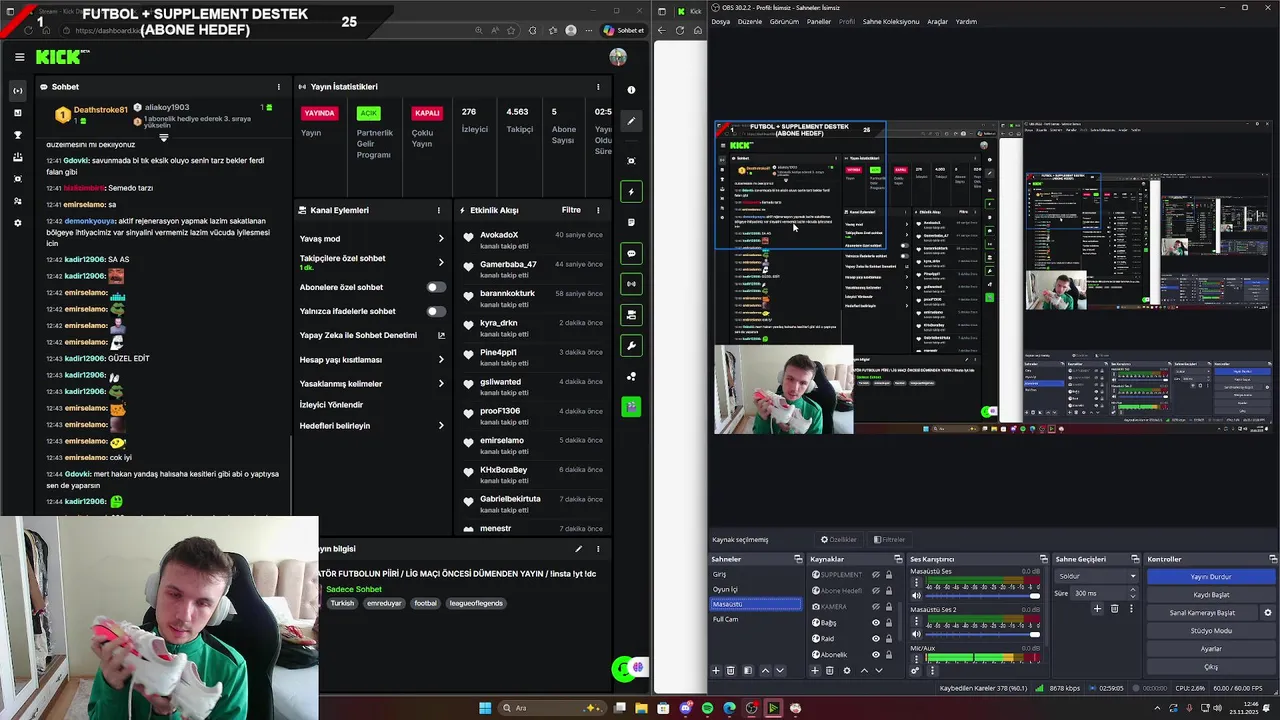This screenshot has height=720, width=1280.
Task: Add a new scene in OBS Sahneler
Action: 716,671
